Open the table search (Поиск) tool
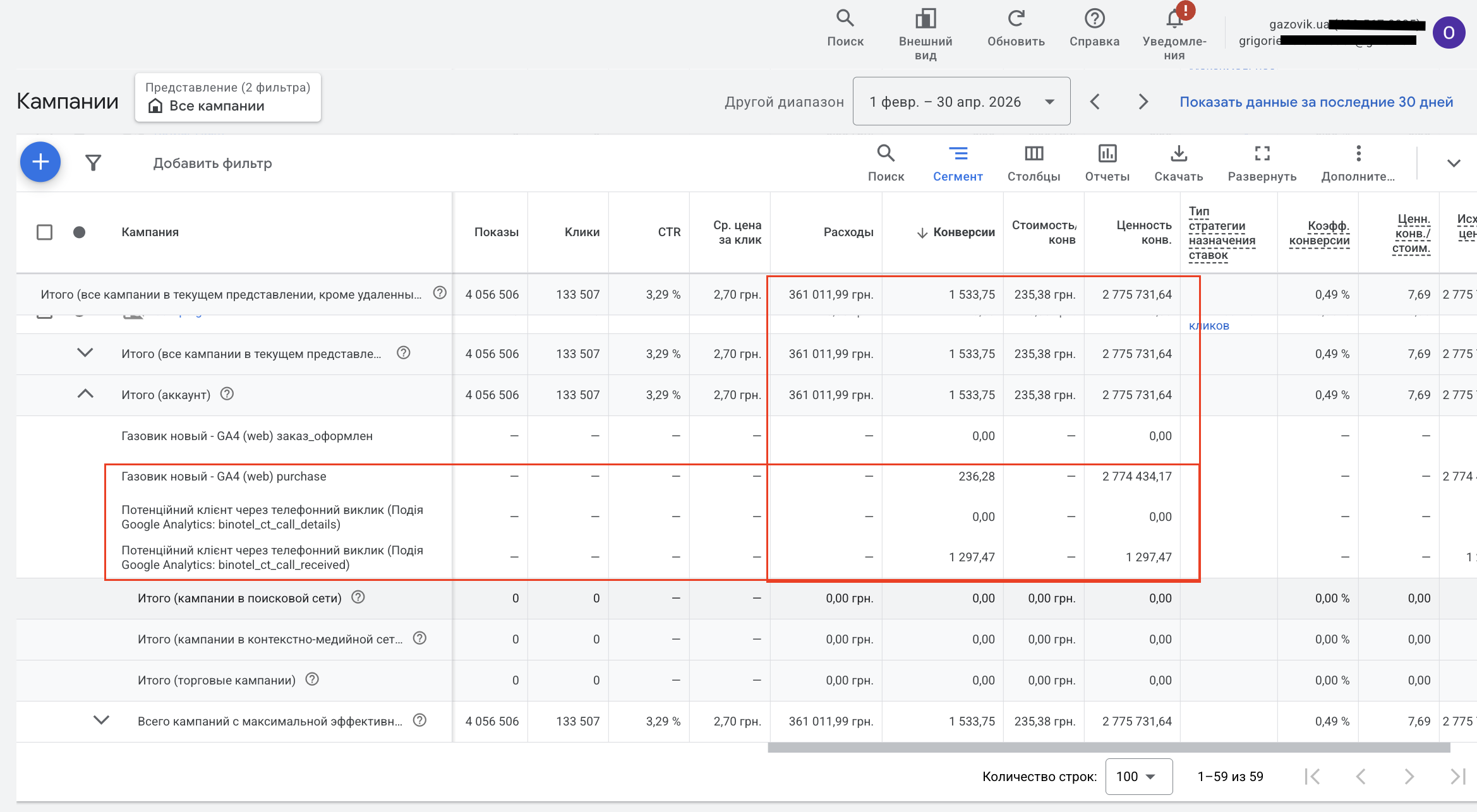This screenshot has width=1477, height=812. (886, 163)
